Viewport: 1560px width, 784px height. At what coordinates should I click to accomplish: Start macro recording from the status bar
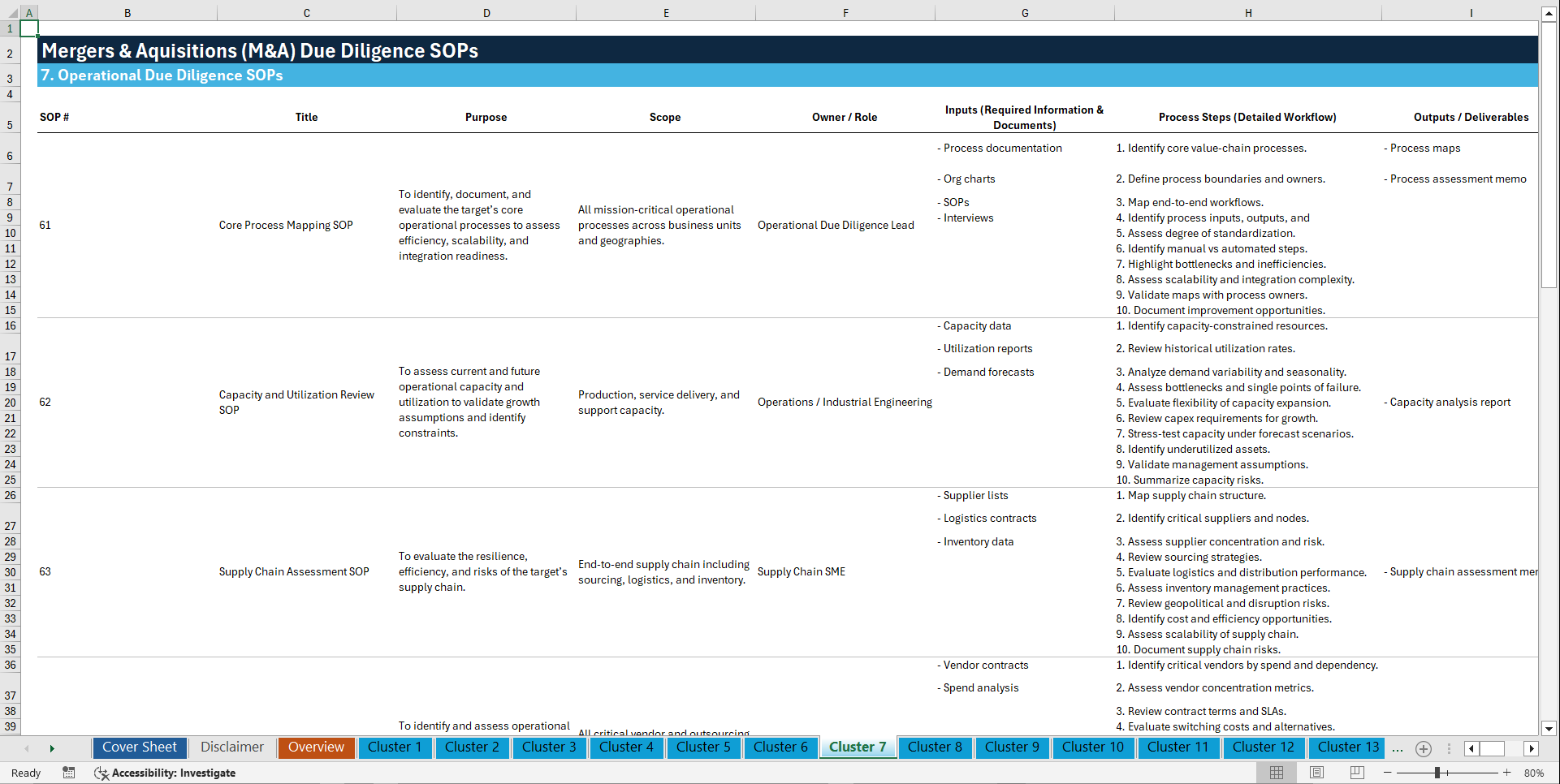(x=69, y=773)
